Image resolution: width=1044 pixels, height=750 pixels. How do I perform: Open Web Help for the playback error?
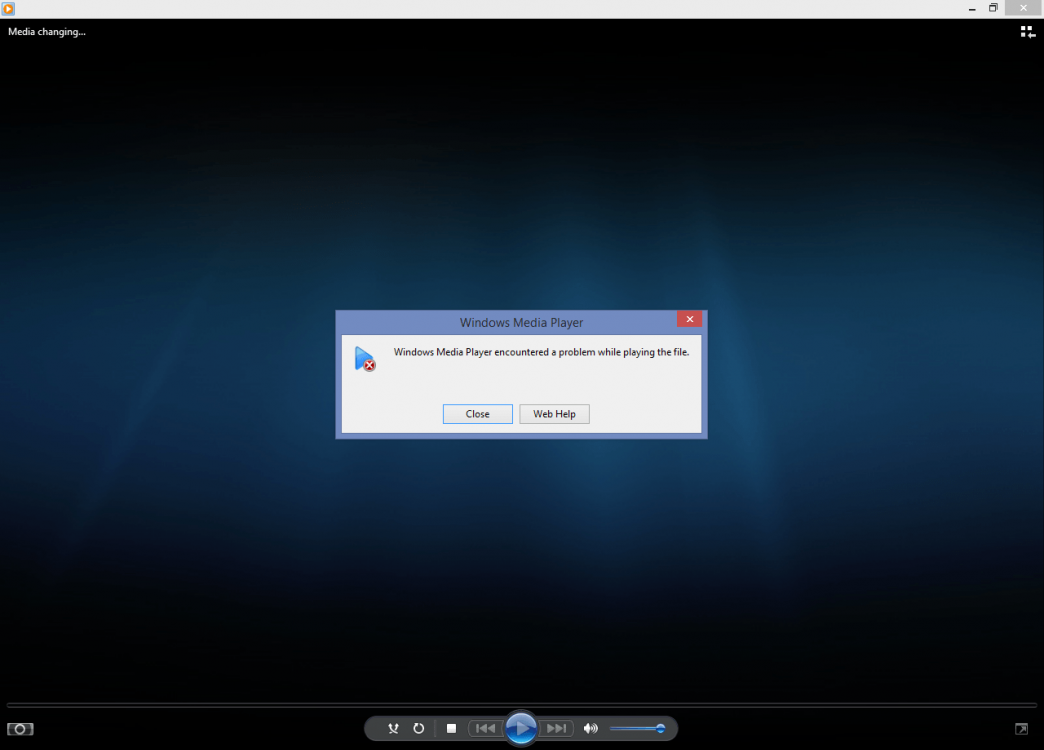[x=554, y=413]
